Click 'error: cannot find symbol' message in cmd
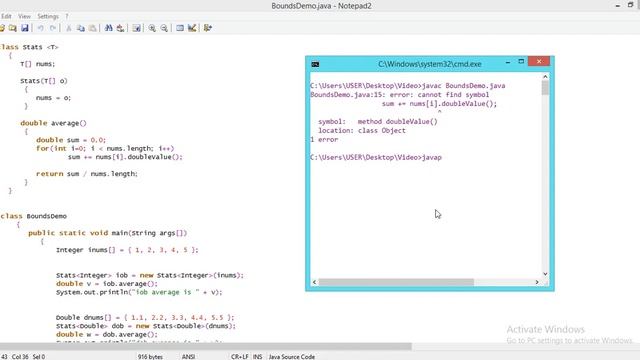Image resolution: width=640 pixels, height=360 pixels. click(439, 95)
